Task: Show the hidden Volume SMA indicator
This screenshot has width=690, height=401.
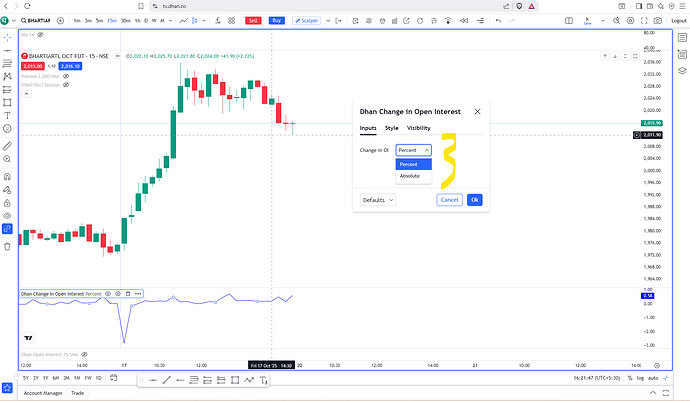Action: [x=66, y=76]
